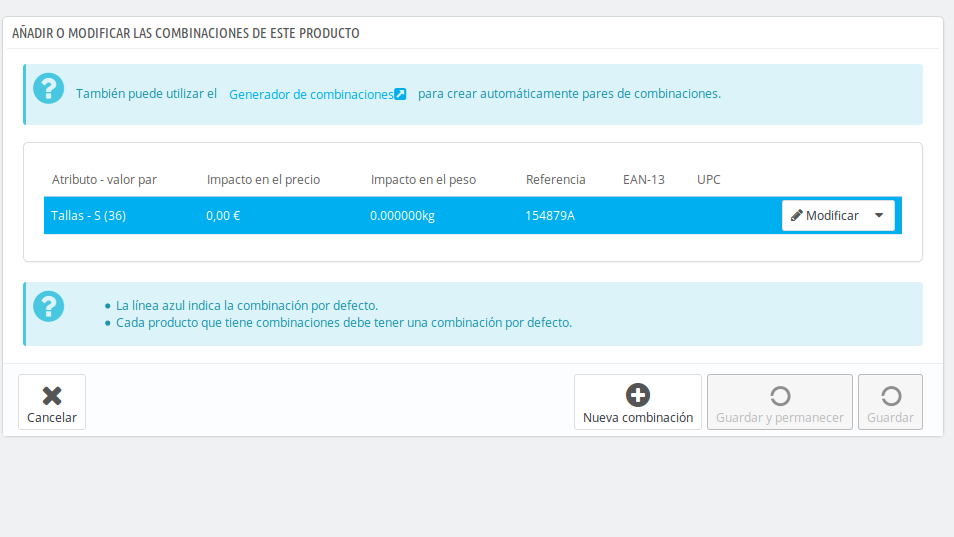Select the Tallas - S (36) cell

(89, 215)
